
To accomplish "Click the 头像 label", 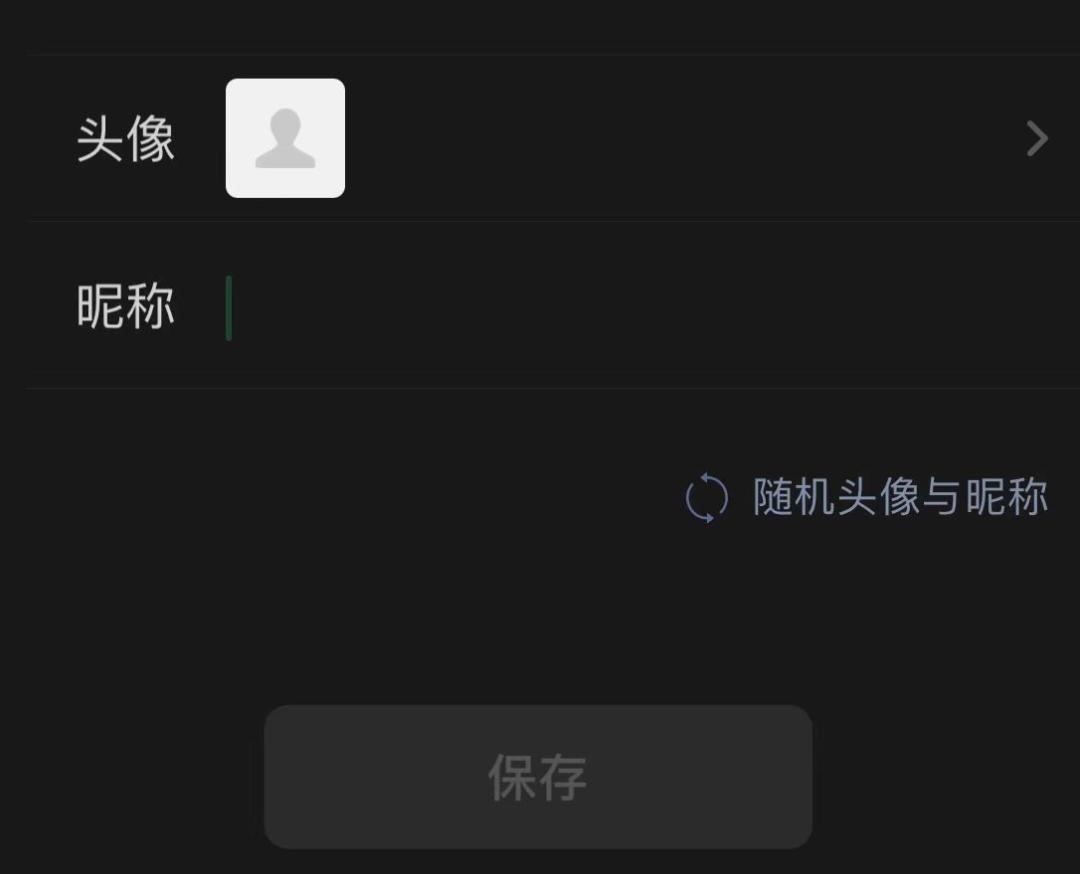I will [125, 139].
